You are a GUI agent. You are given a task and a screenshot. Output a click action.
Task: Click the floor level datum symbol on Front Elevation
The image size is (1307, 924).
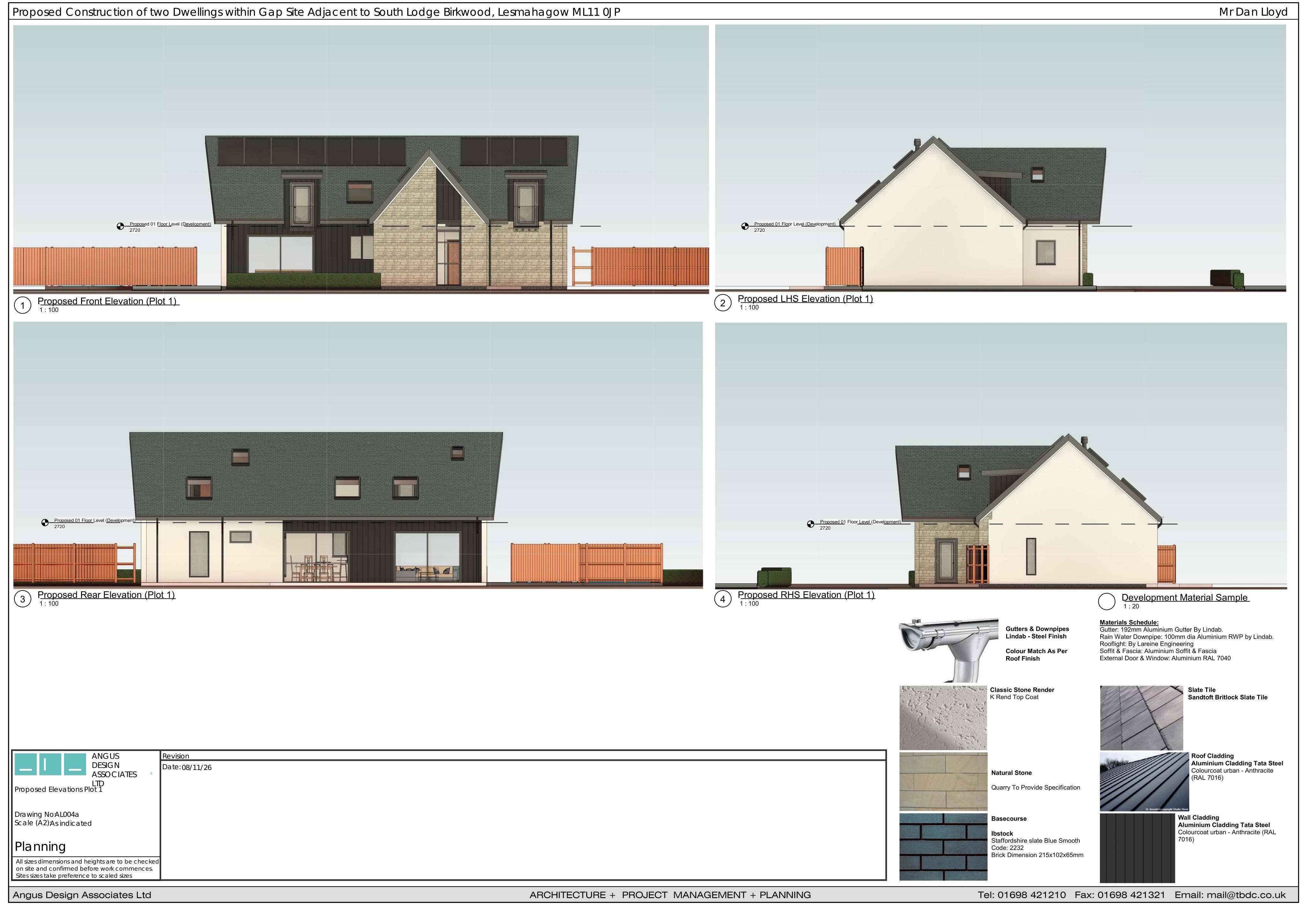[x=120, y=226]
